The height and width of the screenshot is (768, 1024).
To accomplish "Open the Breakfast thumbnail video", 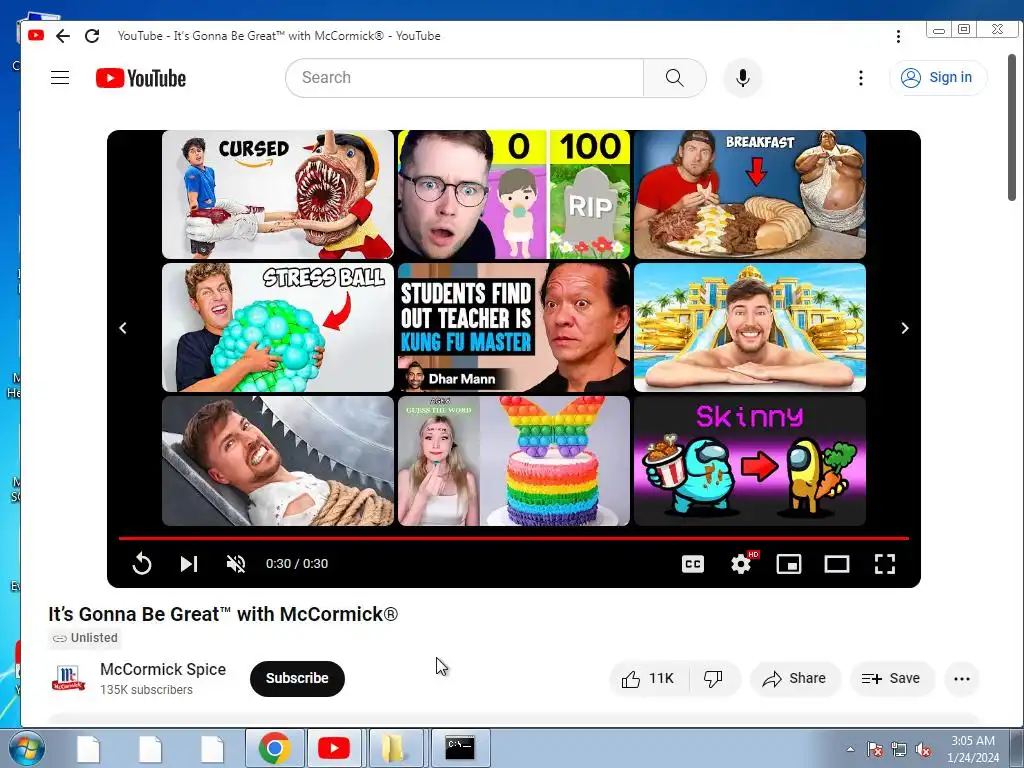I will coord(750,195).
